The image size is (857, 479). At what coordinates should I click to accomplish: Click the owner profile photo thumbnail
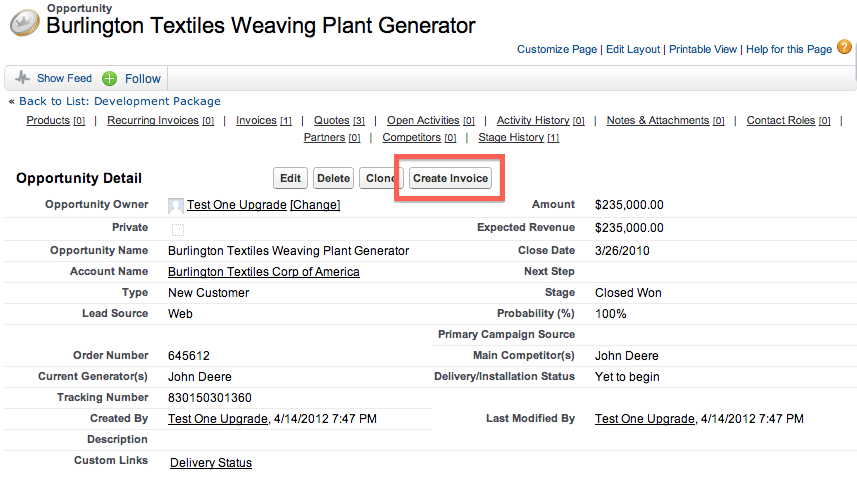tap(176, 206)
